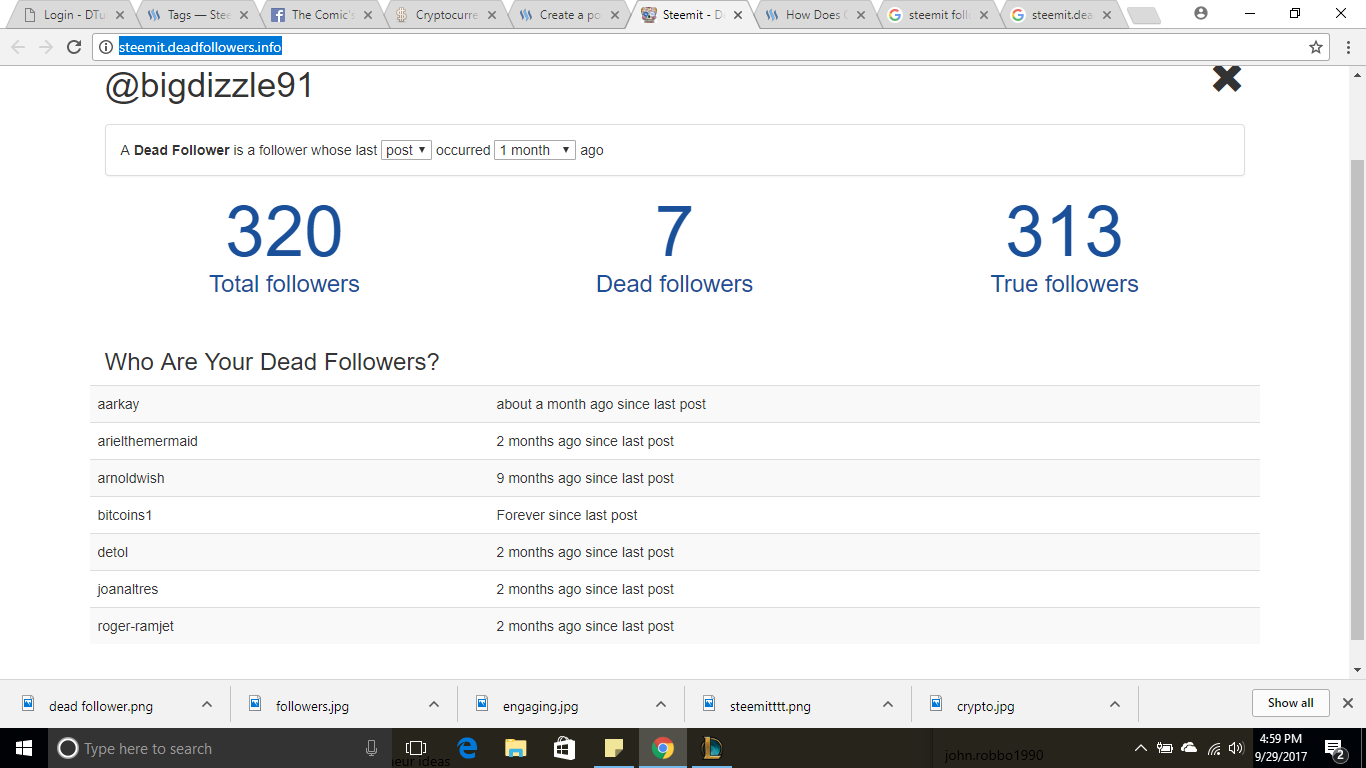Open the new tab button

click(1143, 15)
